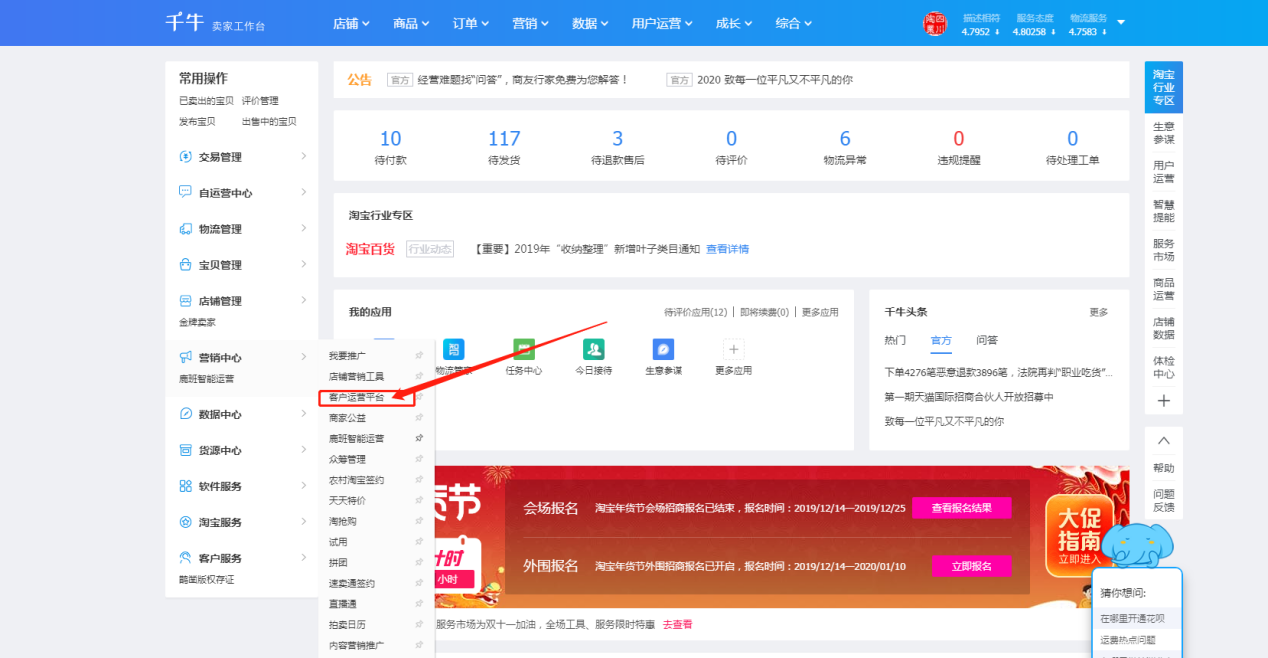Select 拍卖日历 in the submenu

click(x=347, y=624)
